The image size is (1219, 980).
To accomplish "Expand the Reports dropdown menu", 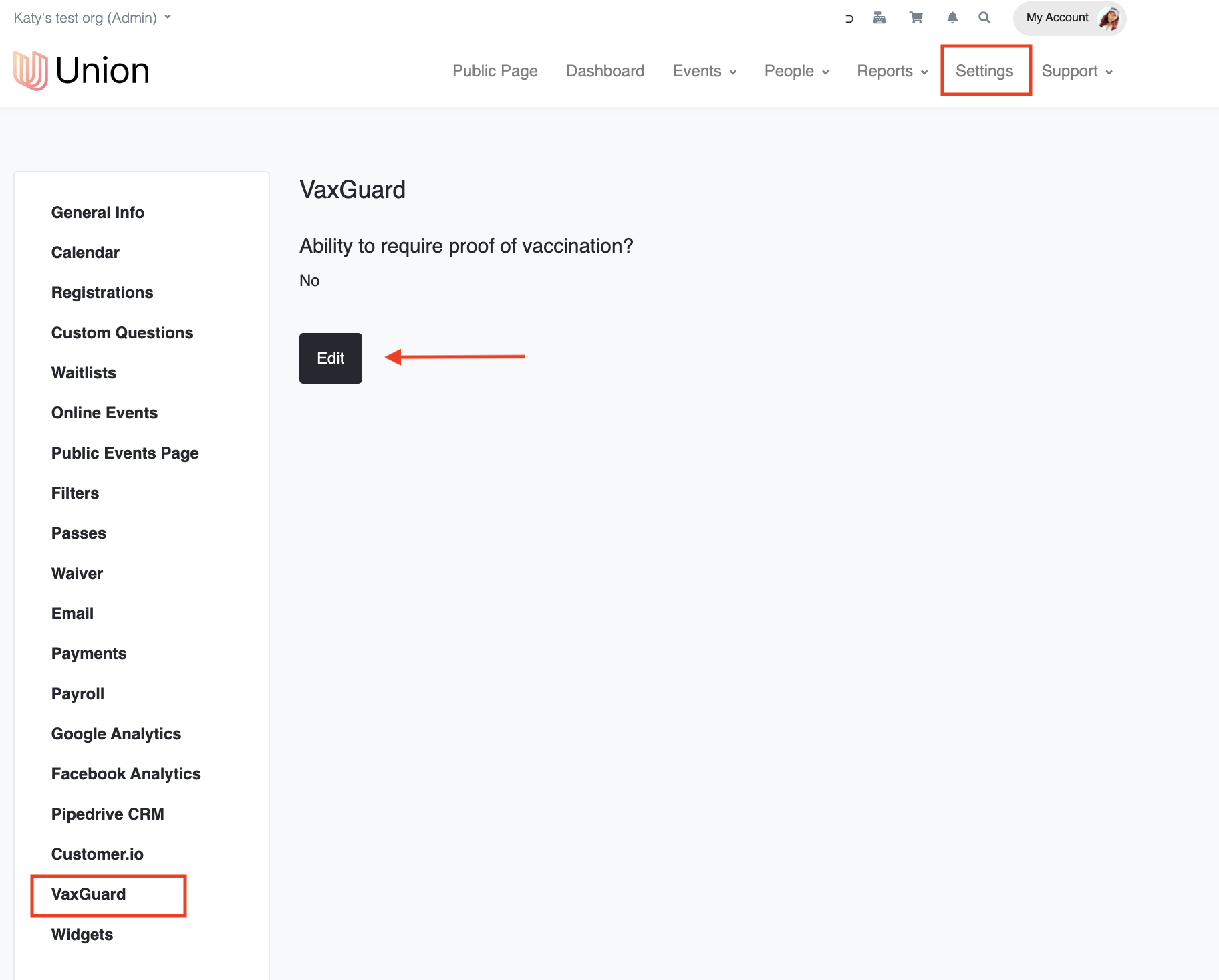I will click(892, 71).
